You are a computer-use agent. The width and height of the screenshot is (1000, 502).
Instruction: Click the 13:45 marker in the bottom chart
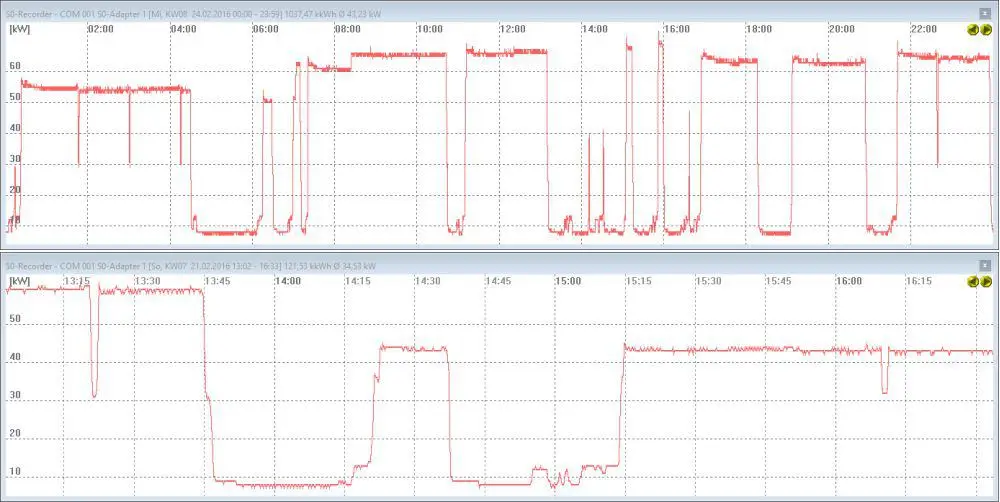click(x=217, y=282)
